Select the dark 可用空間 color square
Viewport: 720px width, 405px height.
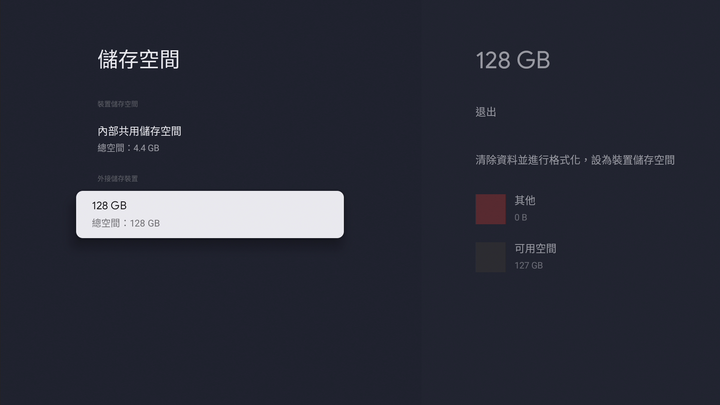click(490, 257)
